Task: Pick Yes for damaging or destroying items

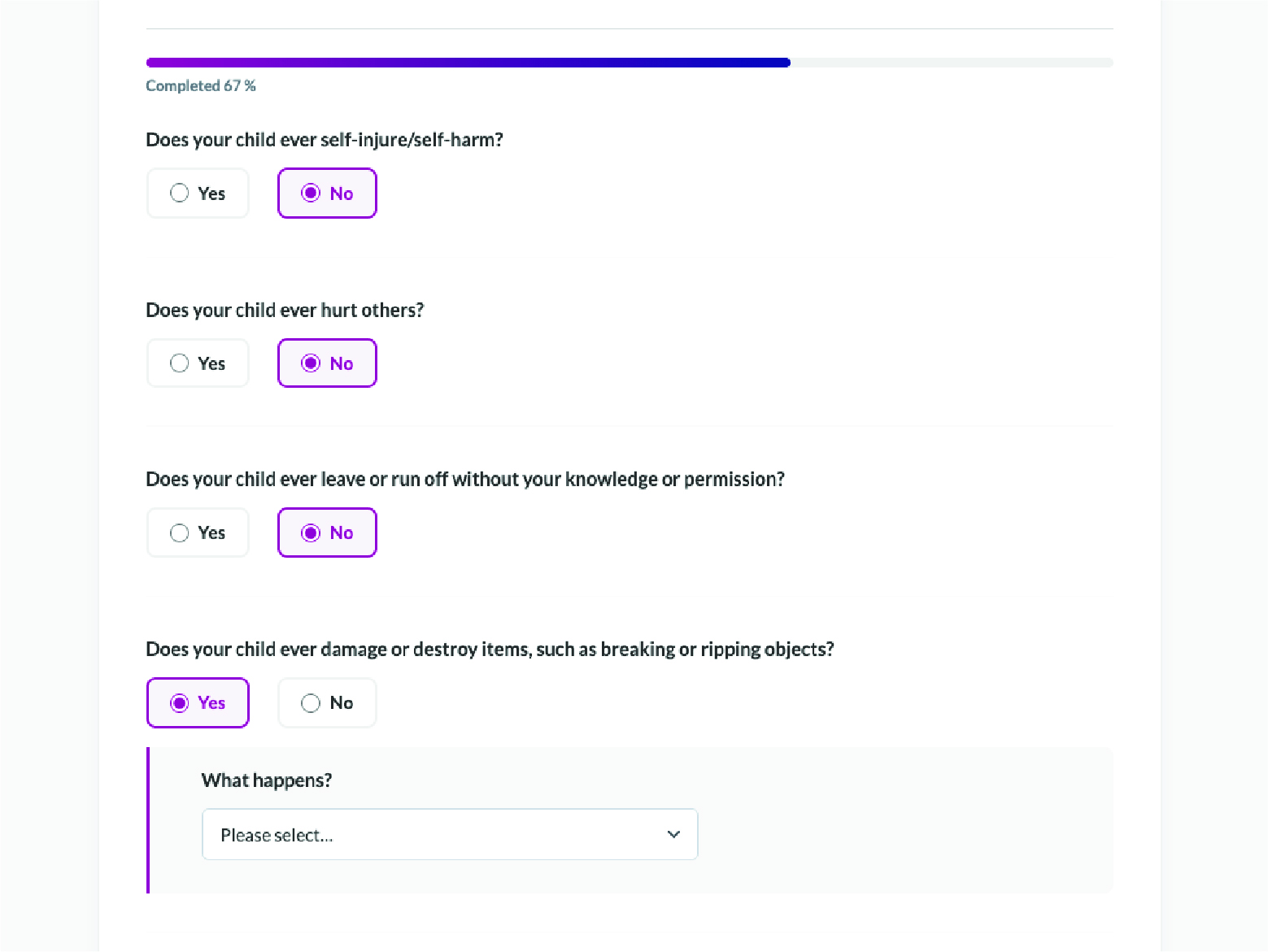Action: pos(198,702)
